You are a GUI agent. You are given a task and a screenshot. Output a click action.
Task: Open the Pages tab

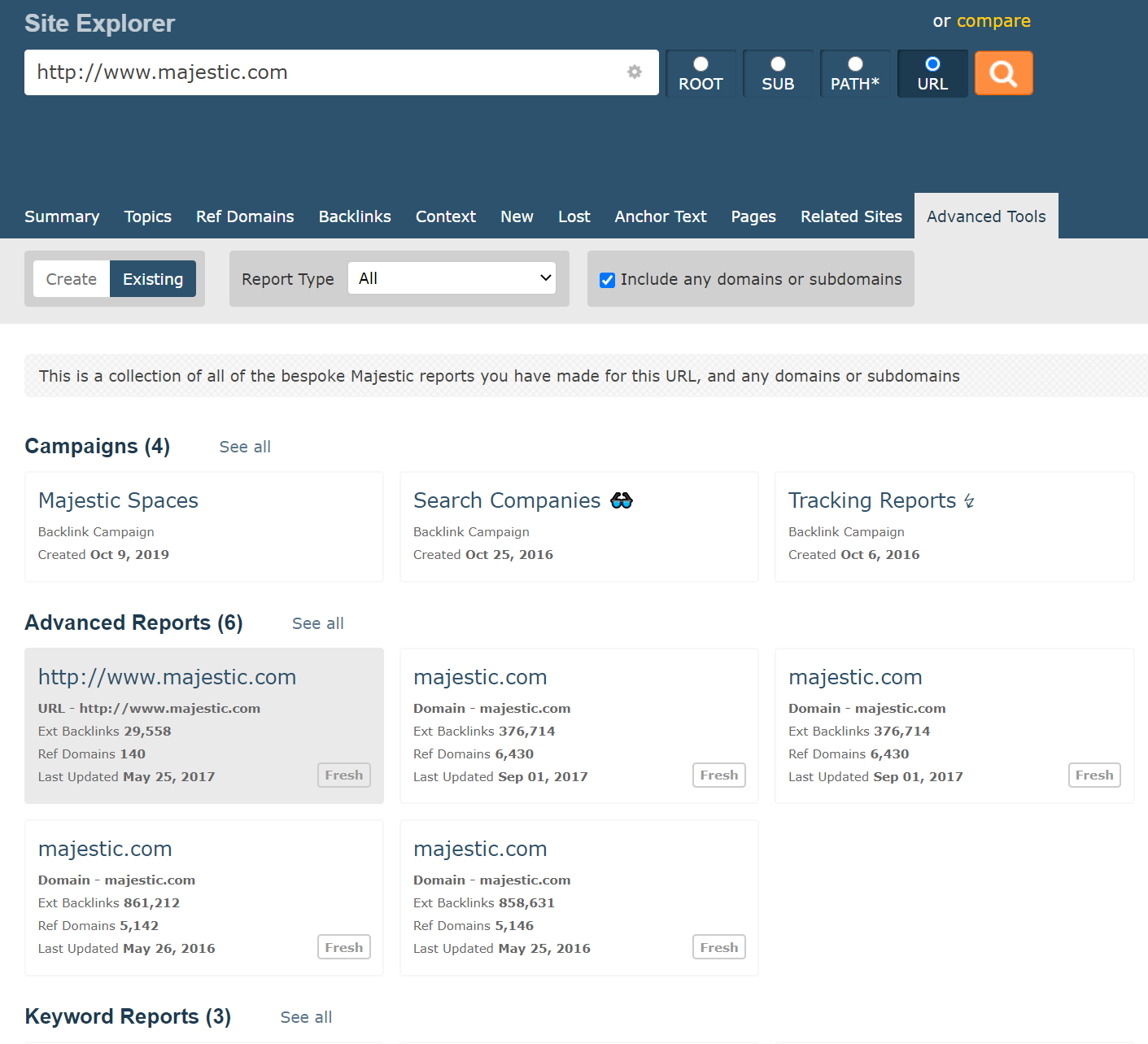(753, 216)
